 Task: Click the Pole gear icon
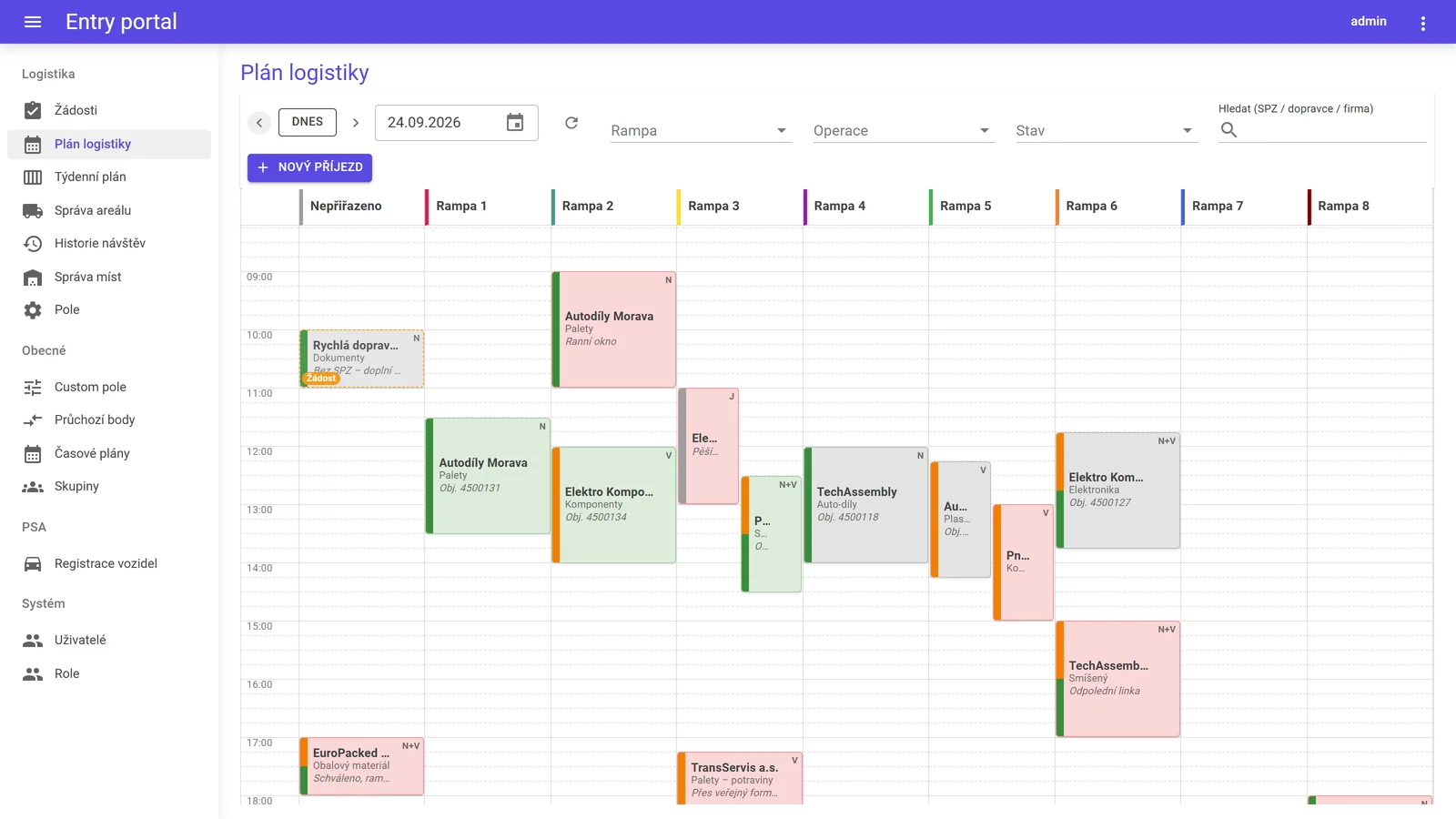coord(33,309)
